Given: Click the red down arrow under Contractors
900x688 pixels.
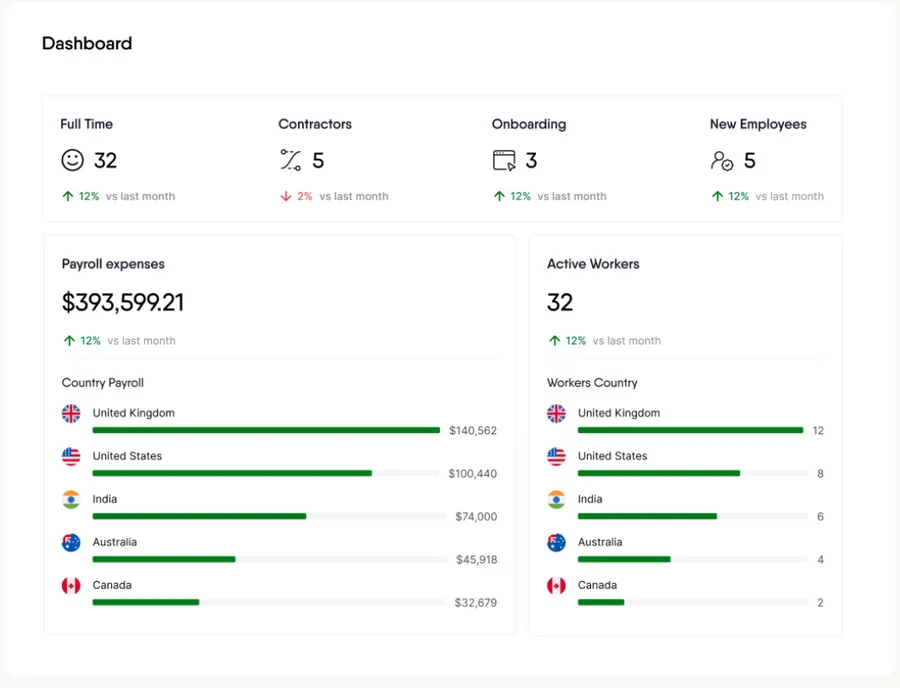Looking at the screenshot, I should (286, 196).
